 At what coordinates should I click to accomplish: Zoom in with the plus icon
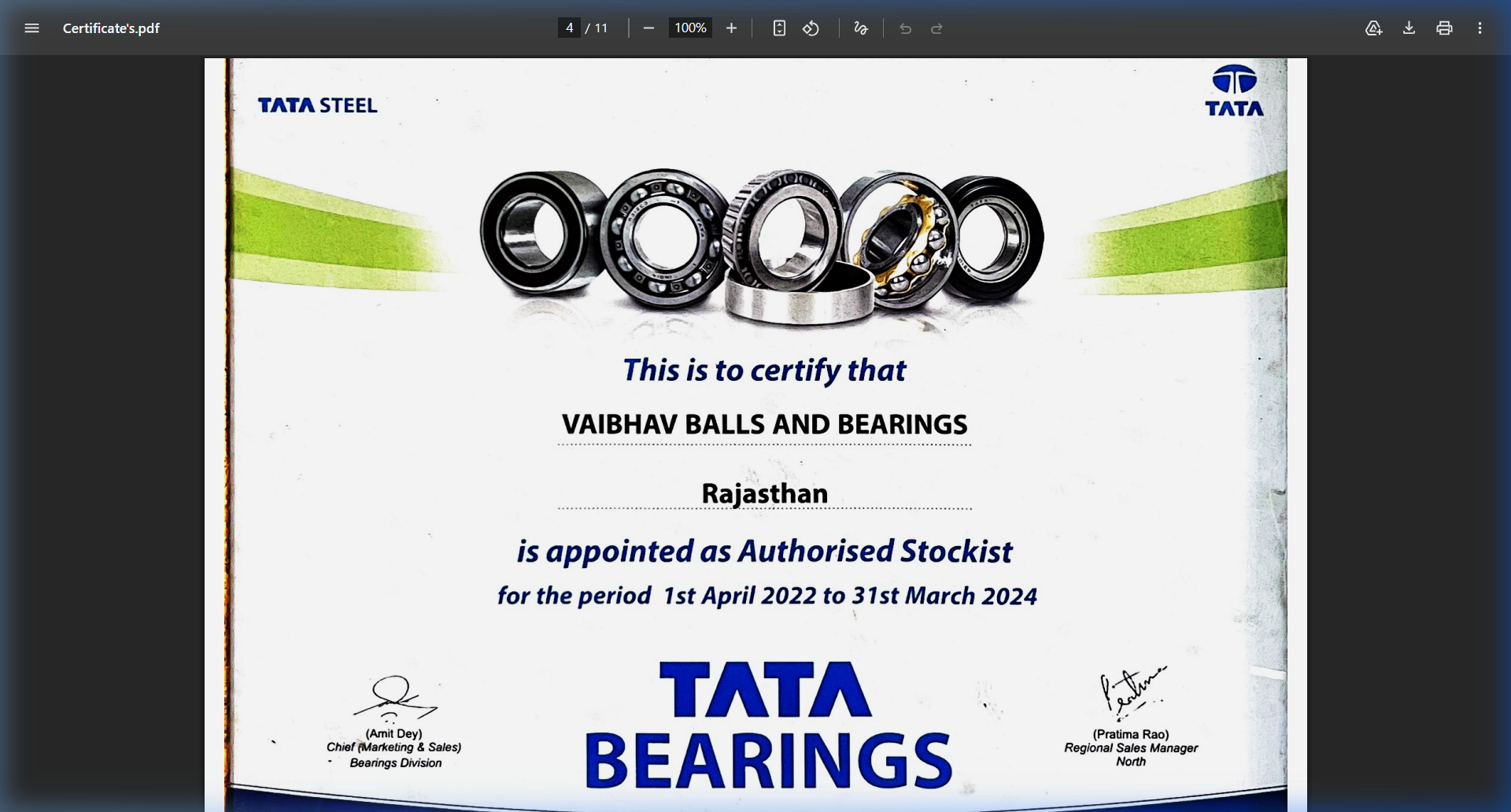pyautogui.click(x=731, y=28)
